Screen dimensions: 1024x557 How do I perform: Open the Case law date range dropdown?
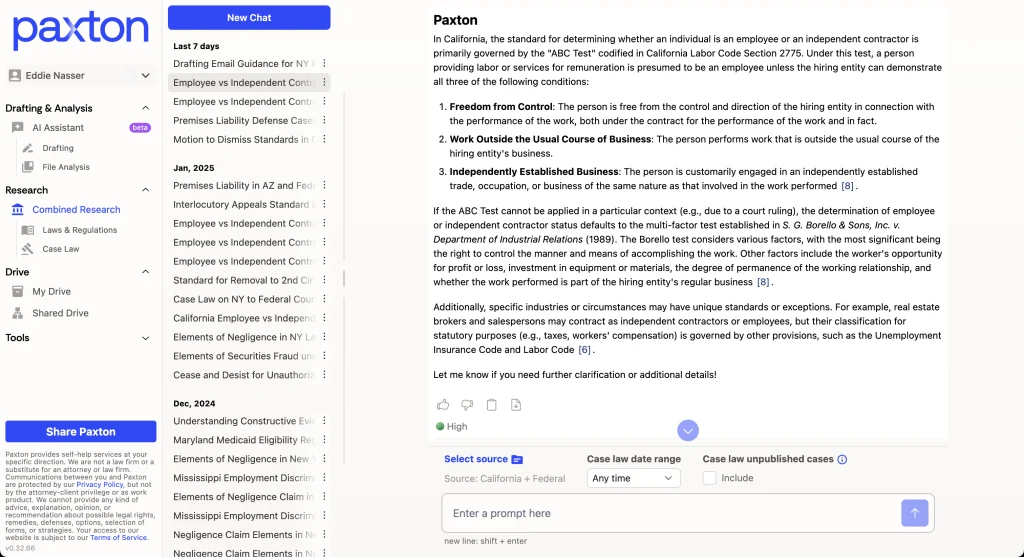633,478
